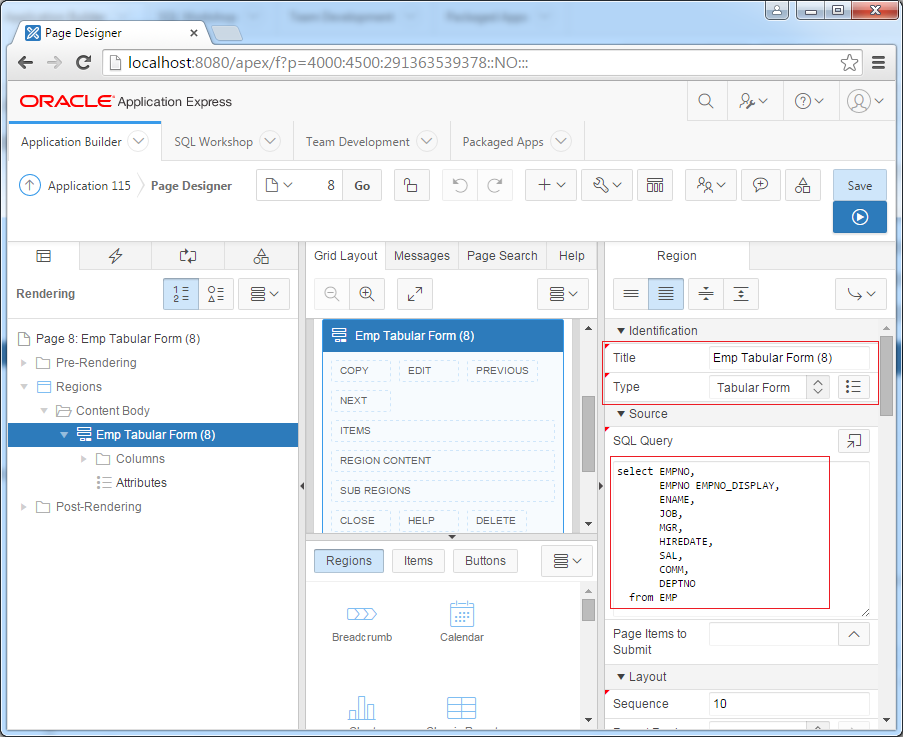
Task: Toggle group by processing order
Action: [181, 294]
